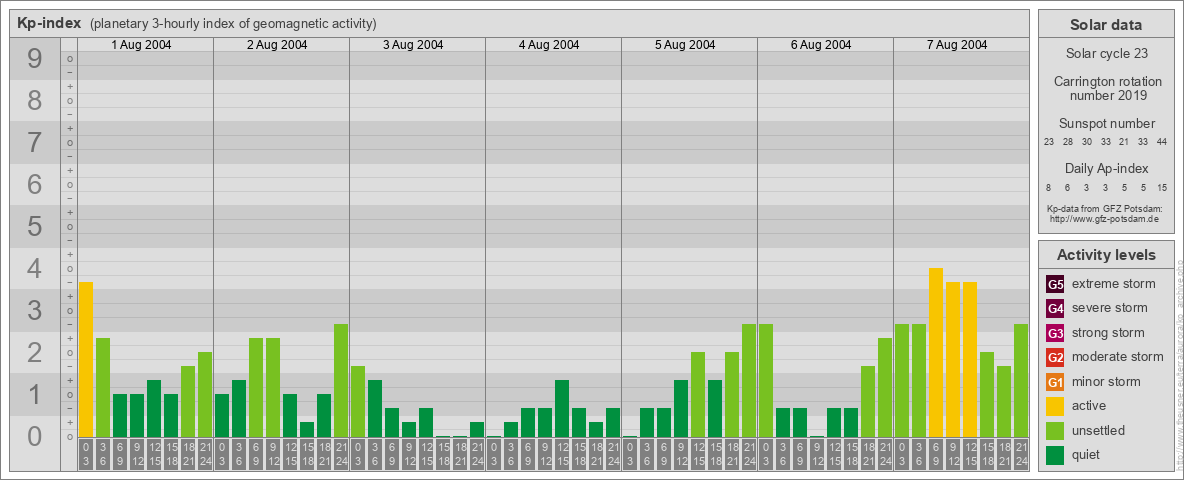Click the '5 Aug 2004' date header
The height and width of the screenshot is (480, 1184).
[685, 45]
